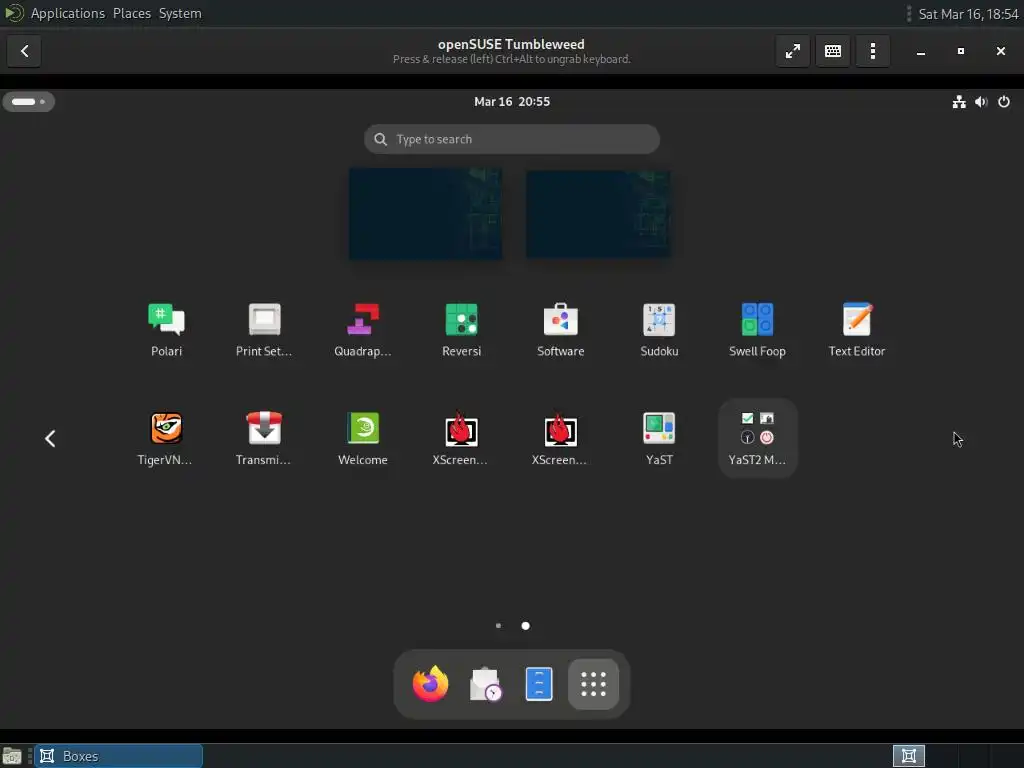Viewport: 1024px width, 768px height.
Task: Select the second app grid page dot
Action: tap(526, 626)
